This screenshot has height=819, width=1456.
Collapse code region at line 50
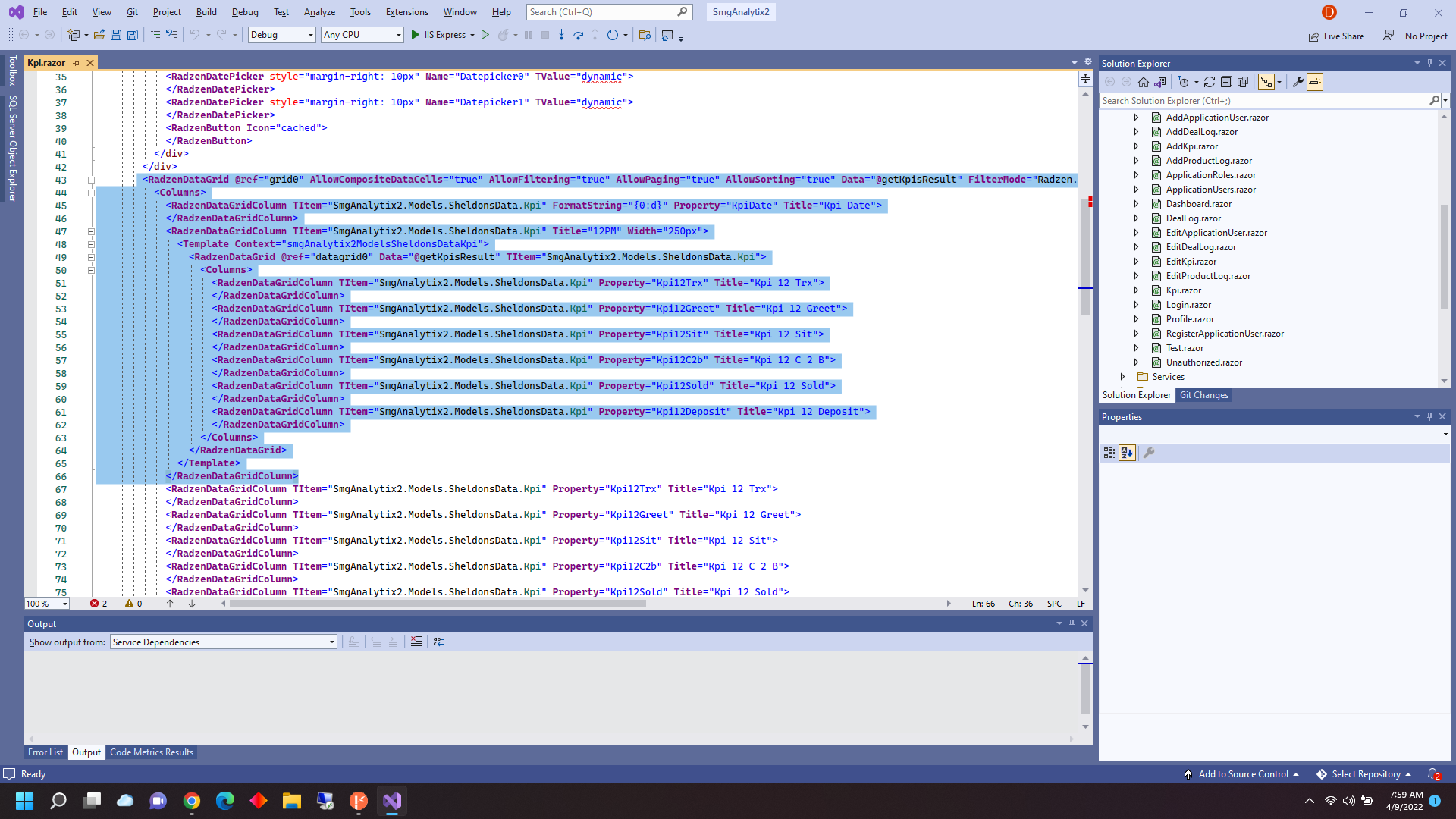point(91,270)
